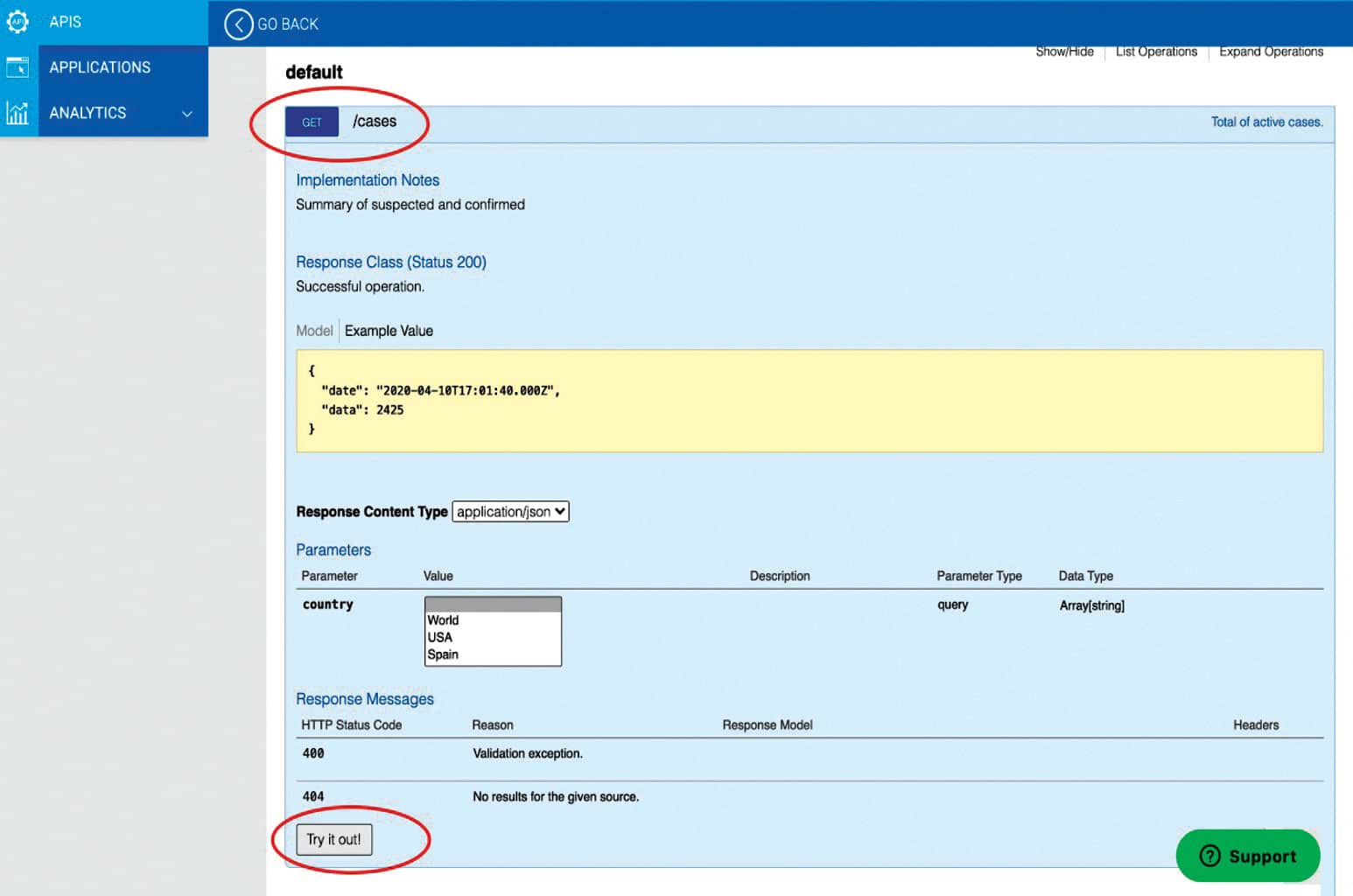Choose Spain from the country list
This screenshot has width=1353, height=896.
tap(443, 654)
